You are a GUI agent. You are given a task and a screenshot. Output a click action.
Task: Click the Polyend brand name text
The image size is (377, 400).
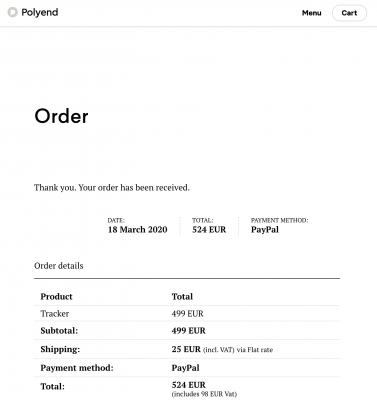tap(40, 13)
